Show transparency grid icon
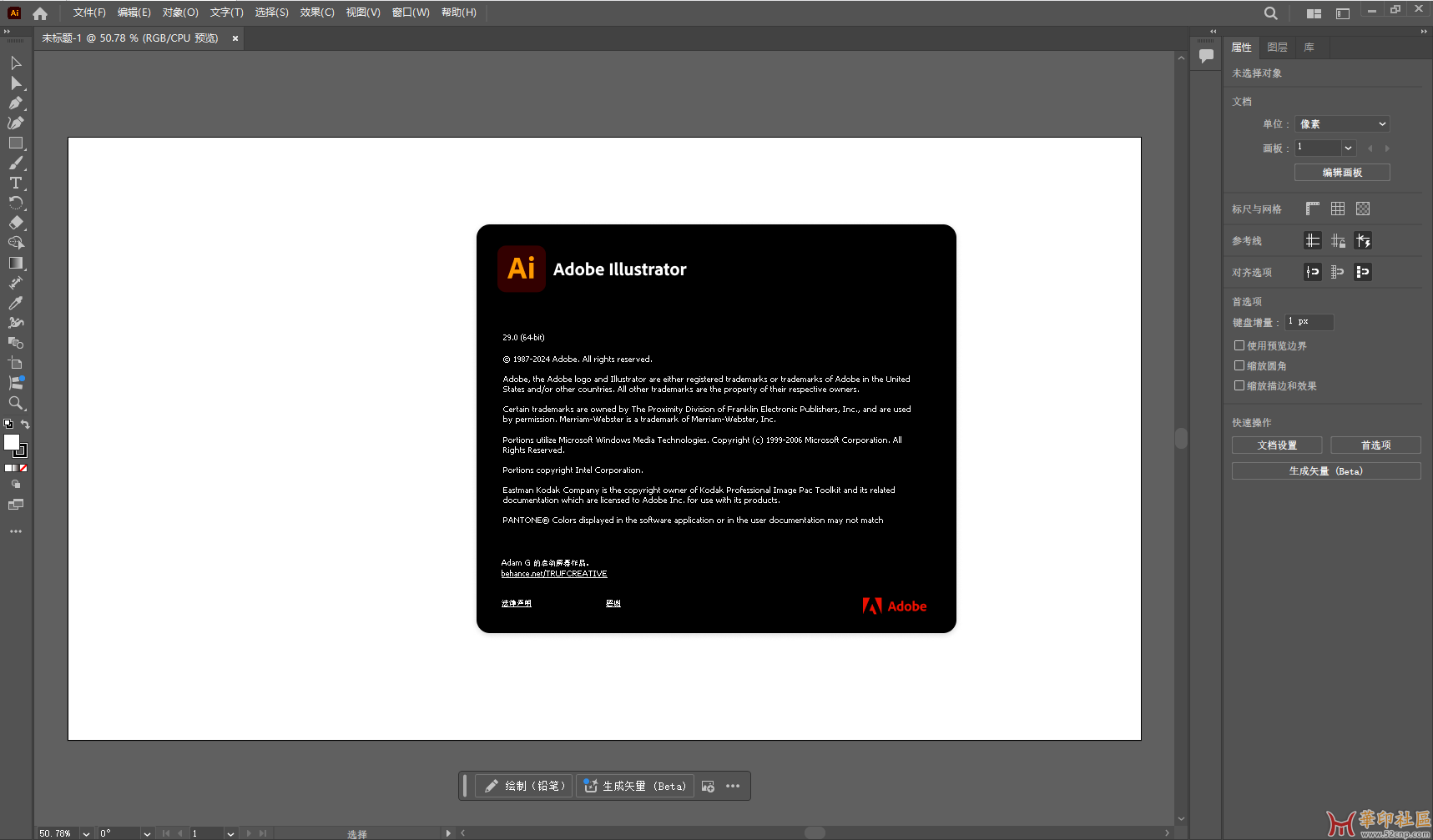Viewport: 1433px width, 840px height. coord(1363,209)
